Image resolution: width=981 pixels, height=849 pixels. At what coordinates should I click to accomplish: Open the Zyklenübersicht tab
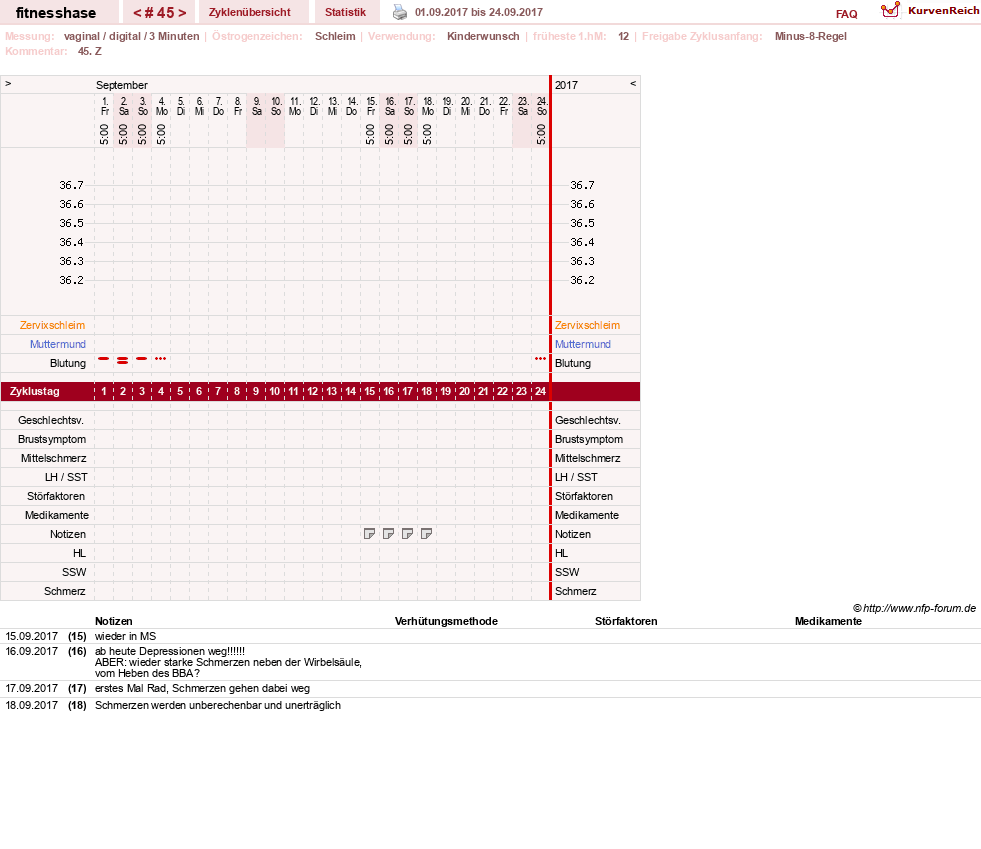pyautogui.click(x=250, y=12)
